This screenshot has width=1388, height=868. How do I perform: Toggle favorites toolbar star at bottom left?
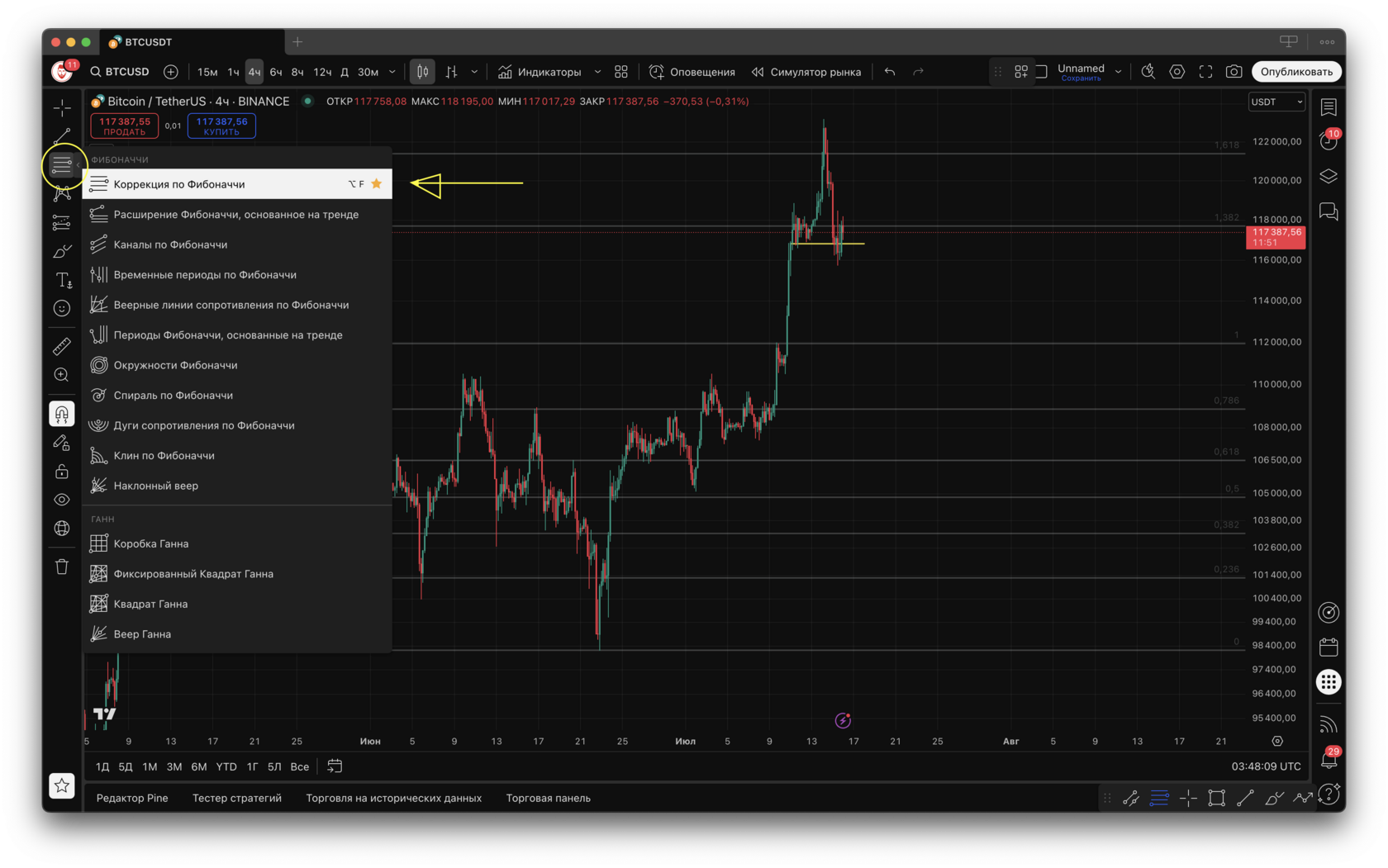62,786
